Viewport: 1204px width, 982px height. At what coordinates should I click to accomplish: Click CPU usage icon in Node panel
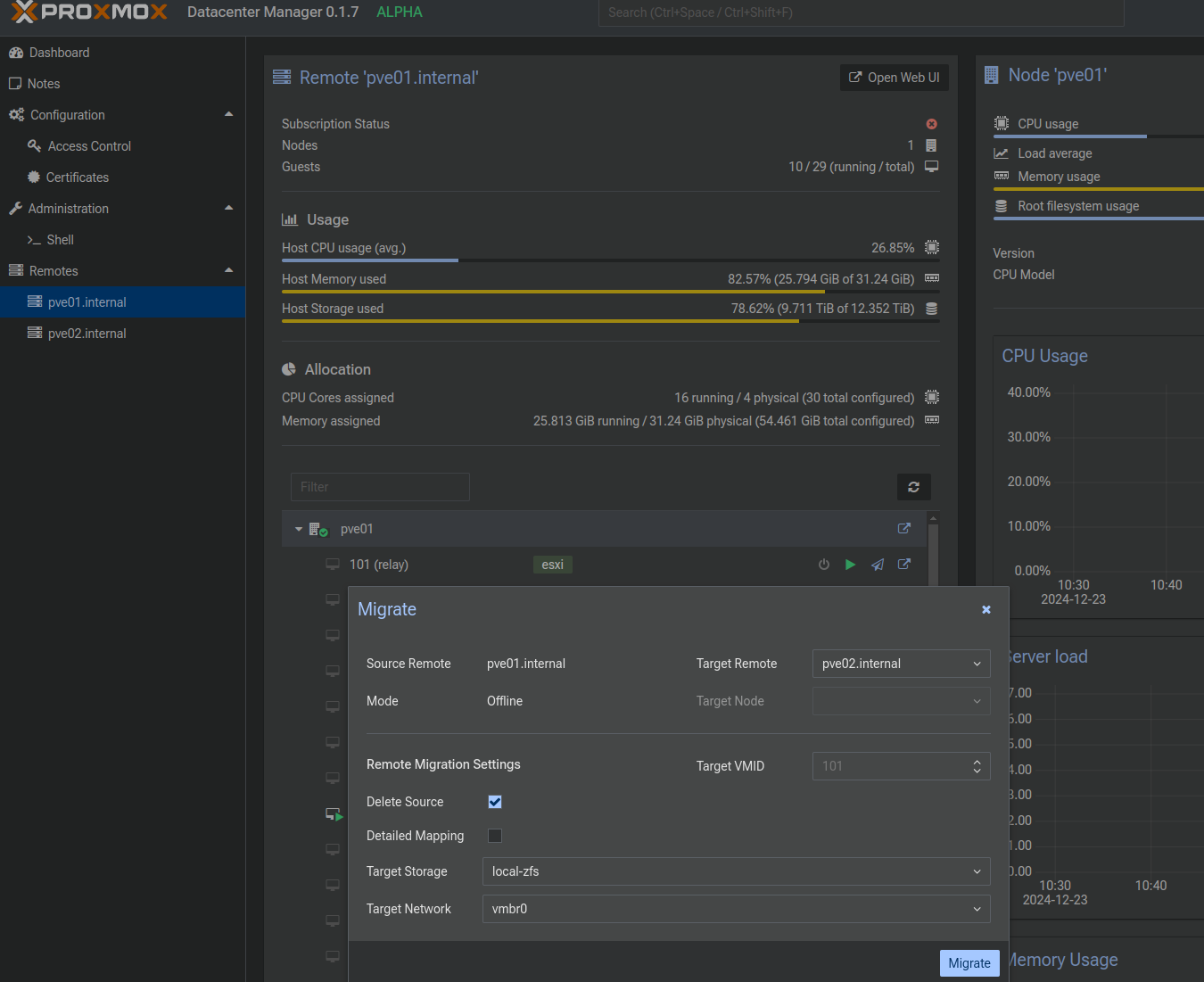[1002, 123]
